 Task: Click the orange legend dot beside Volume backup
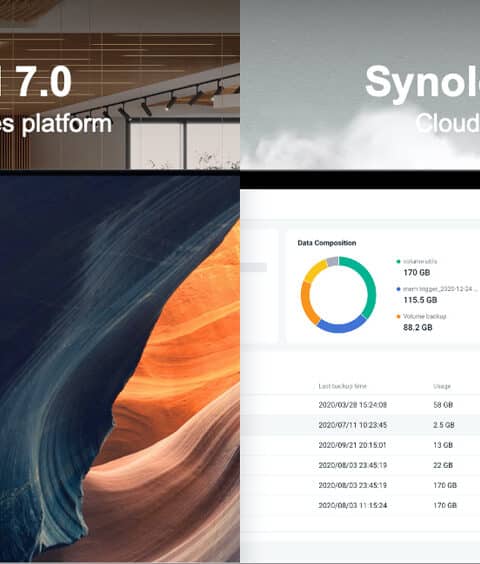click(x=398, y=317)
